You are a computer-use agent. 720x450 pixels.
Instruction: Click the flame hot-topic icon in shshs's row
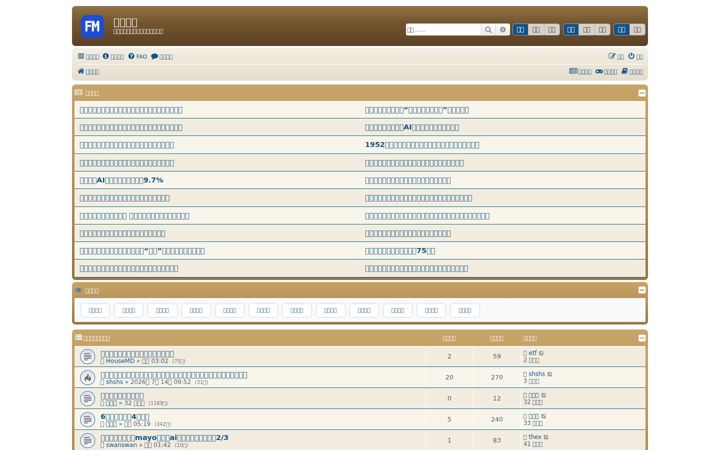point(87,377)
